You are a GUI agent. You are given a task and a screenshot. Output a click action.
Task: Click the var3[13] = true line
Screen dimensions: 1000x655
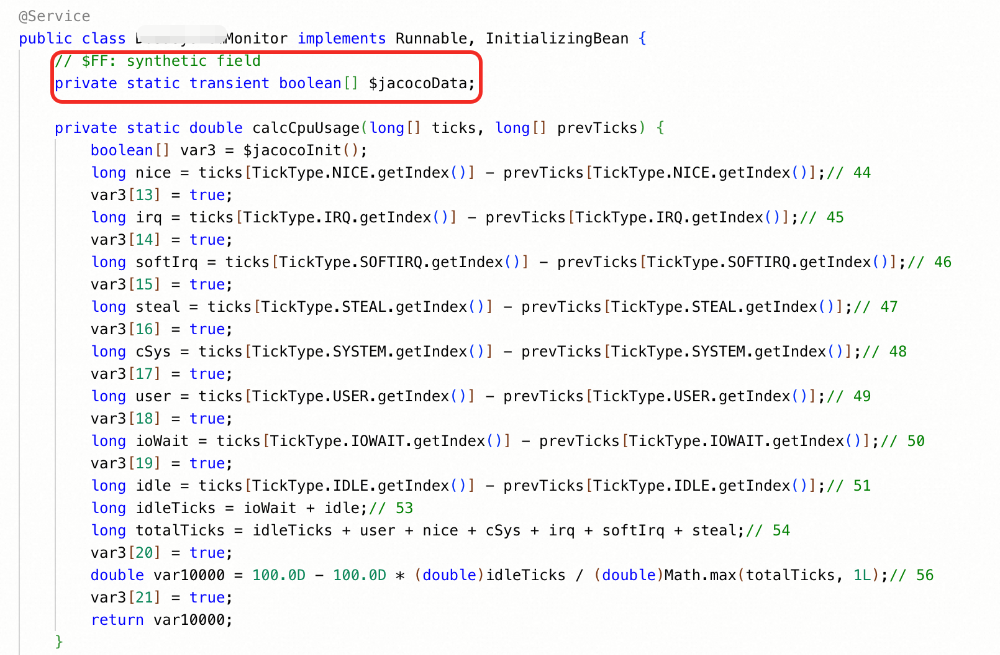(162, 195)
